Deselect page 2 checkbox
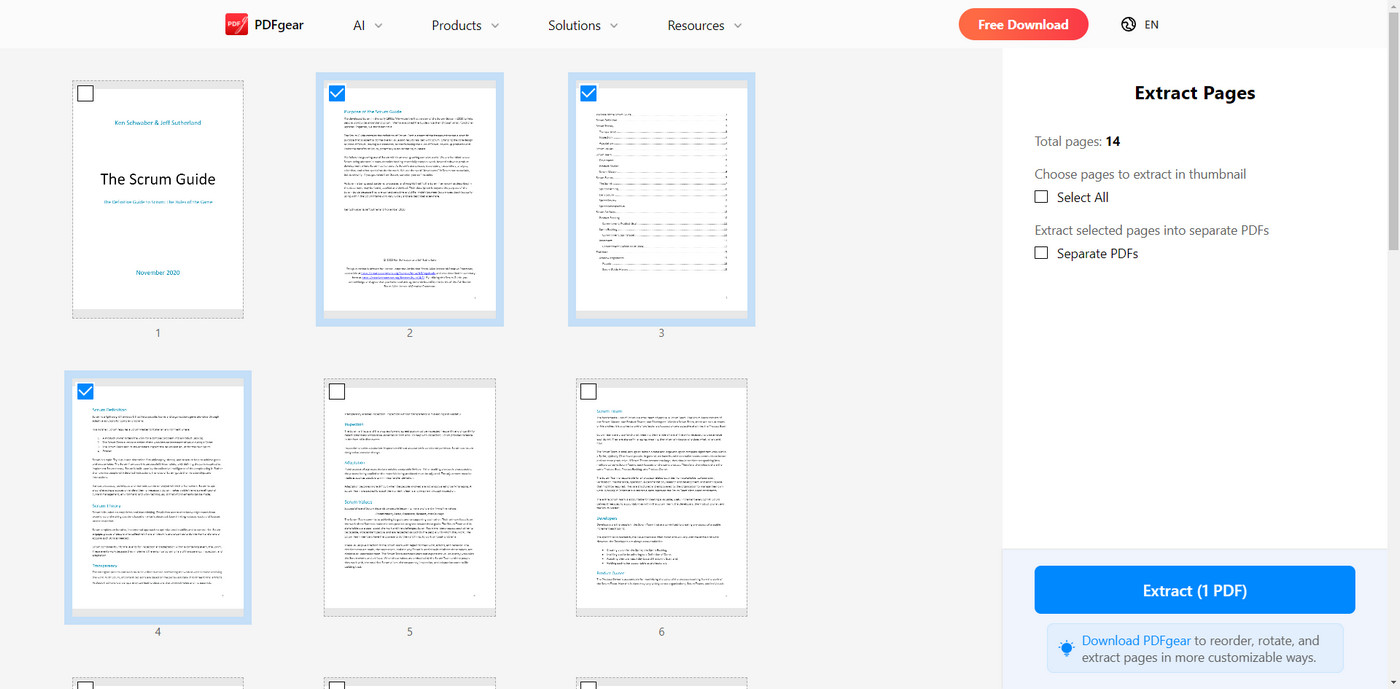 coord(336,92)
